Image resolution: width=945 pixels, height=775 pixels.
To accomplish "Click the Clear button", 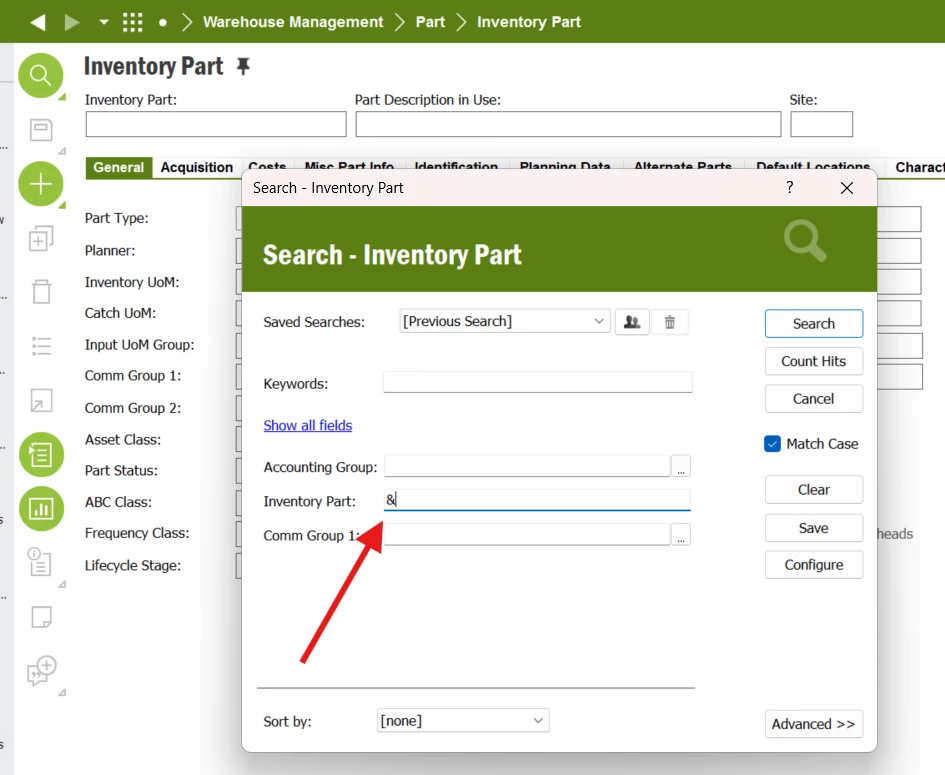I will click(814, 490).
